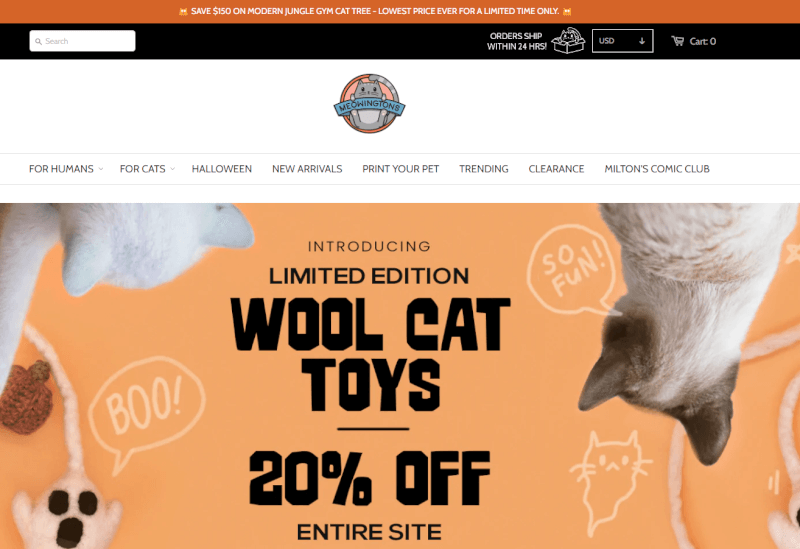The image size is (800, 549).
Task: Click the cat emoji right of banner text
Action: point(567,11)
